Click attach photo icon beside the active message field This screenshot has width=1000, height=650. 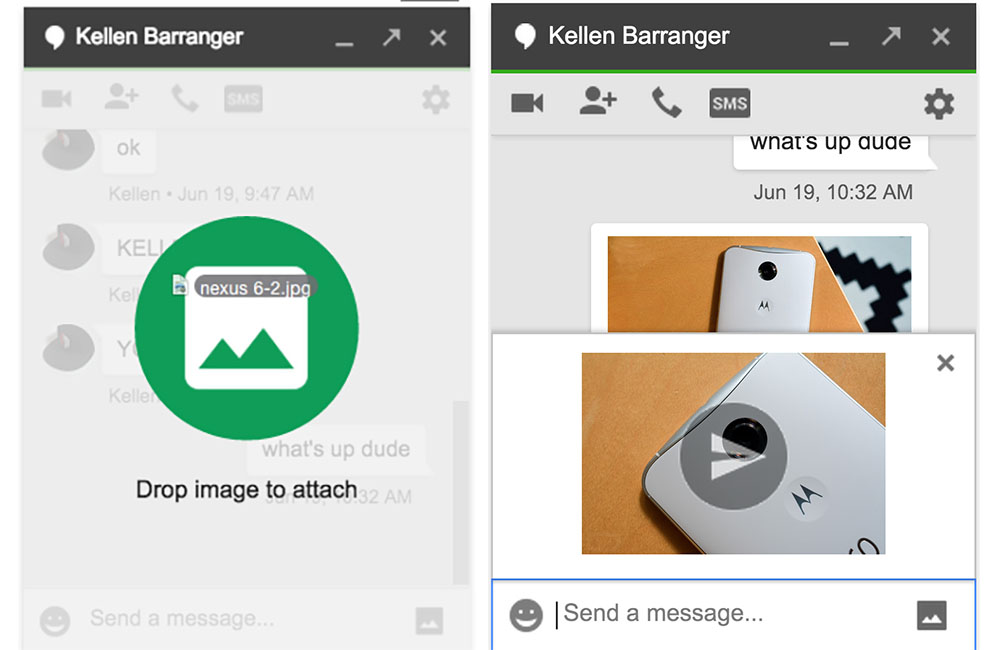(931, 615)
